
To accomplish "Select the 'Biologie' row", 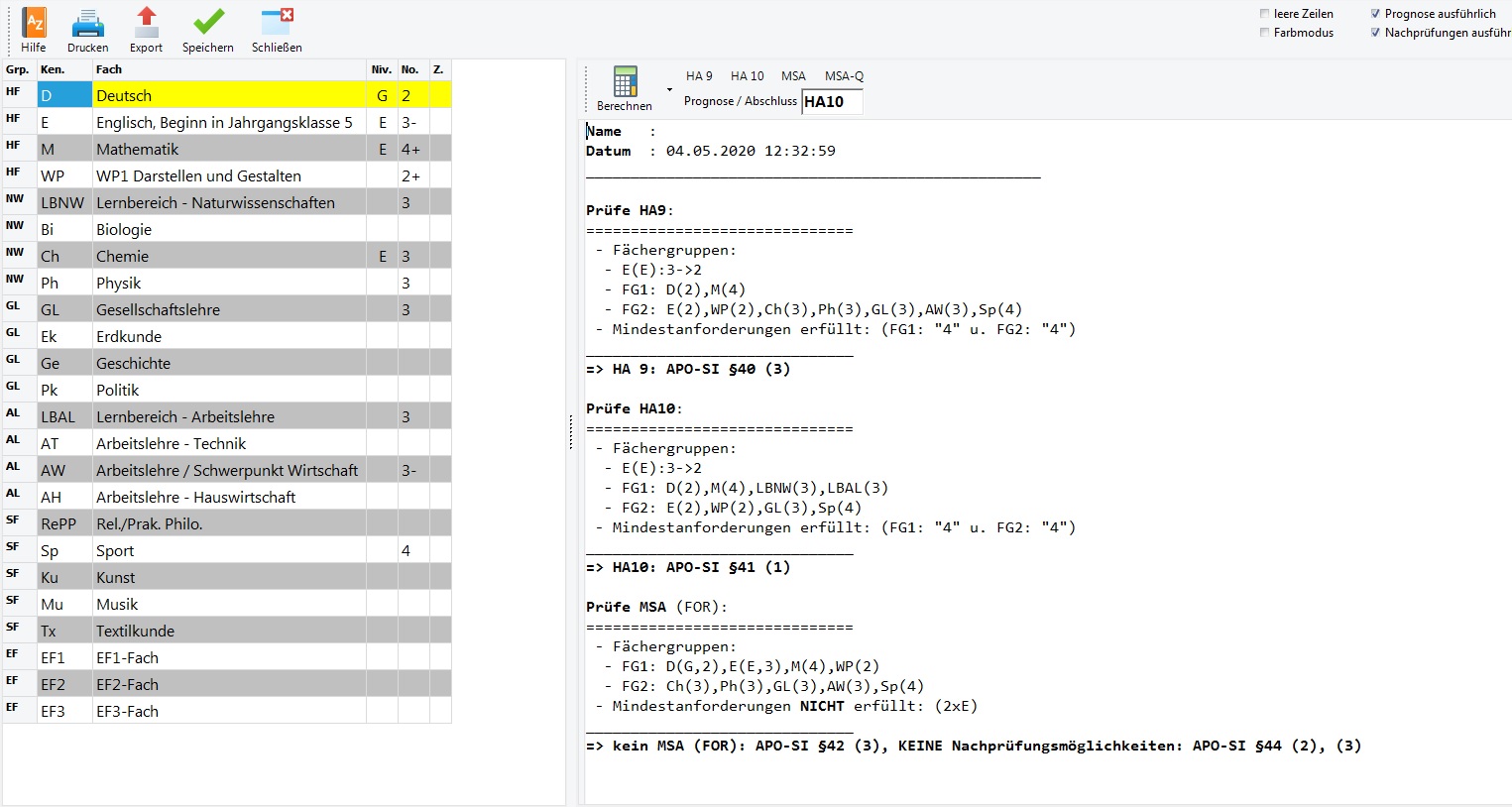I will [x=227, y=229].
